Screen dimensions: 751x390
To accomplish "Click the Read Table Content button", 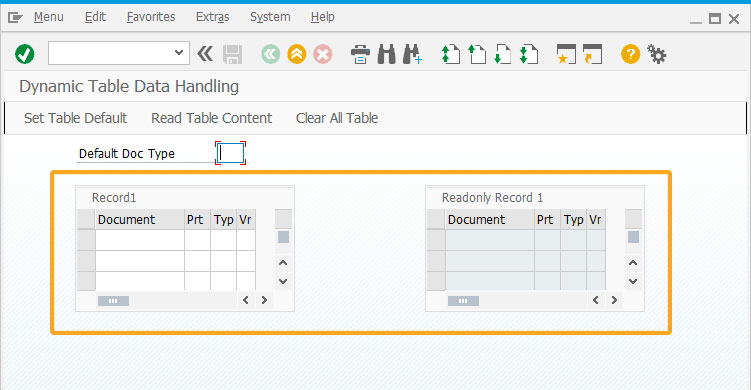I will click(211, 118).
